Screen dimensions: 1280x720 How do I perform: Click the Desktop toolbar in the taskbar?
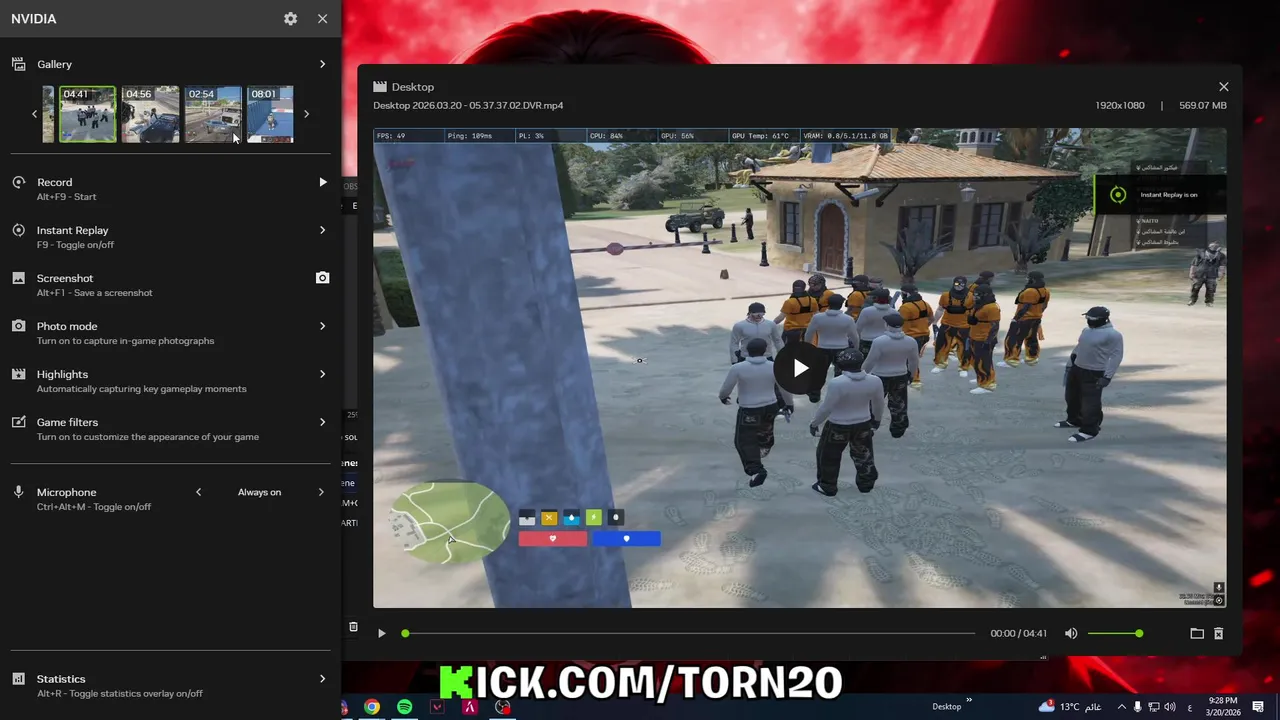point(947,707)
